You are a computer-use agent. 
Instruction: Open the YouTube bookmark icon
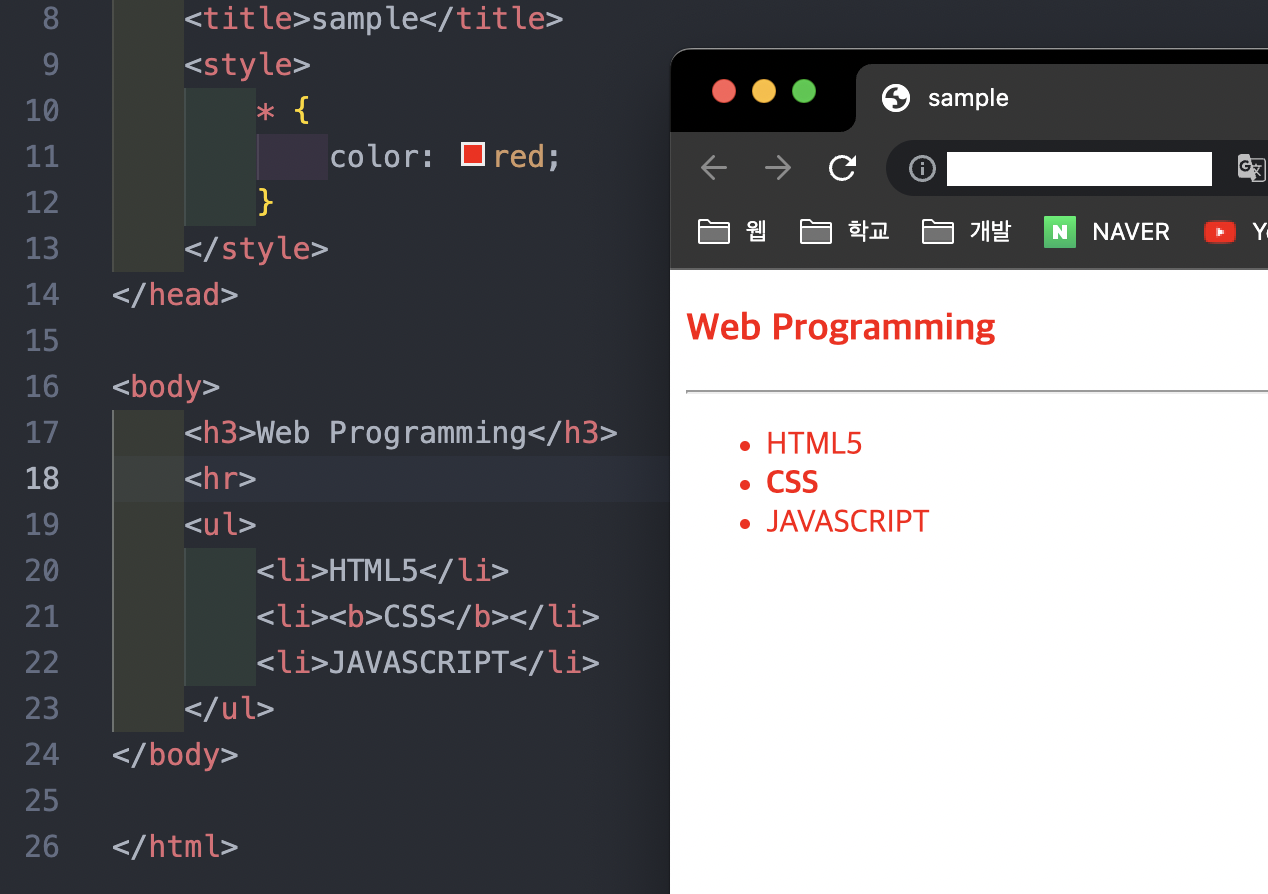click(x=1220, y=232)
